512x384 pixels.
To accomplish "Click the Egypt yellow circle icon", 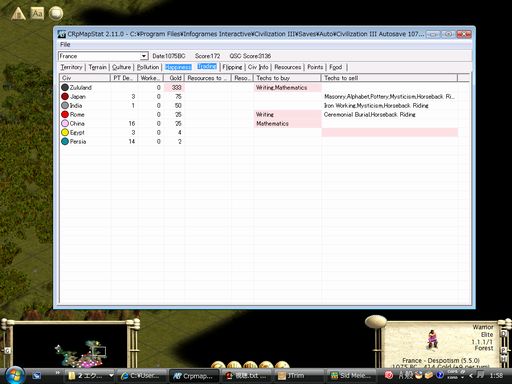I will click(65, 132).
